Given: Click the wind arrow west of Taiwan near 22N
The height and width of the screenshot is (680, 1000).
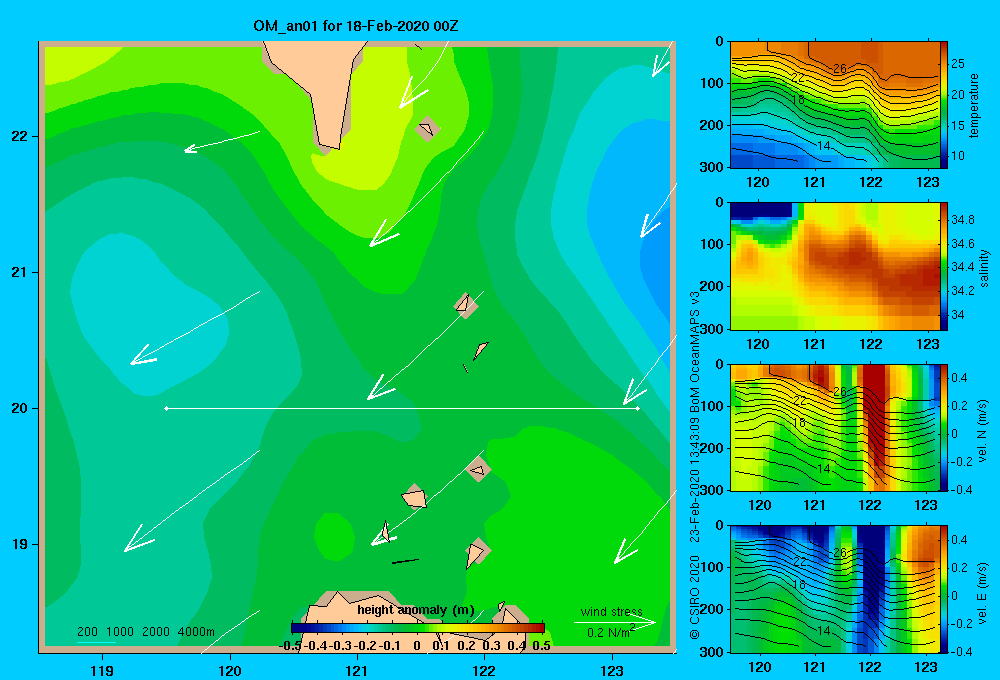Looking at the screenshot, I should click(221, 142).
